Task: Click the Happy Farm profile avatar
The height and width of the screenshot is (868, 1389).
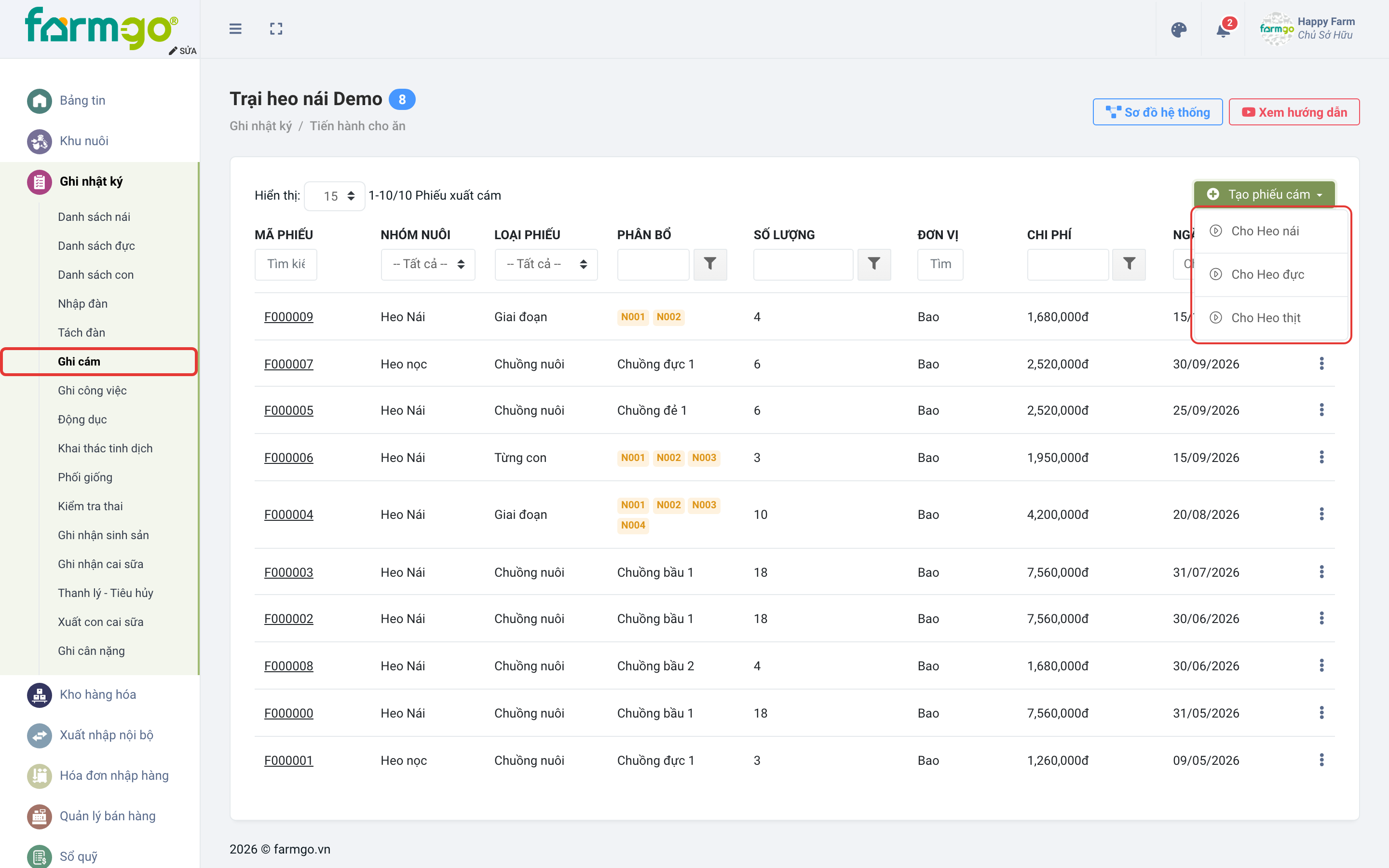Action: pos(1276,29)
